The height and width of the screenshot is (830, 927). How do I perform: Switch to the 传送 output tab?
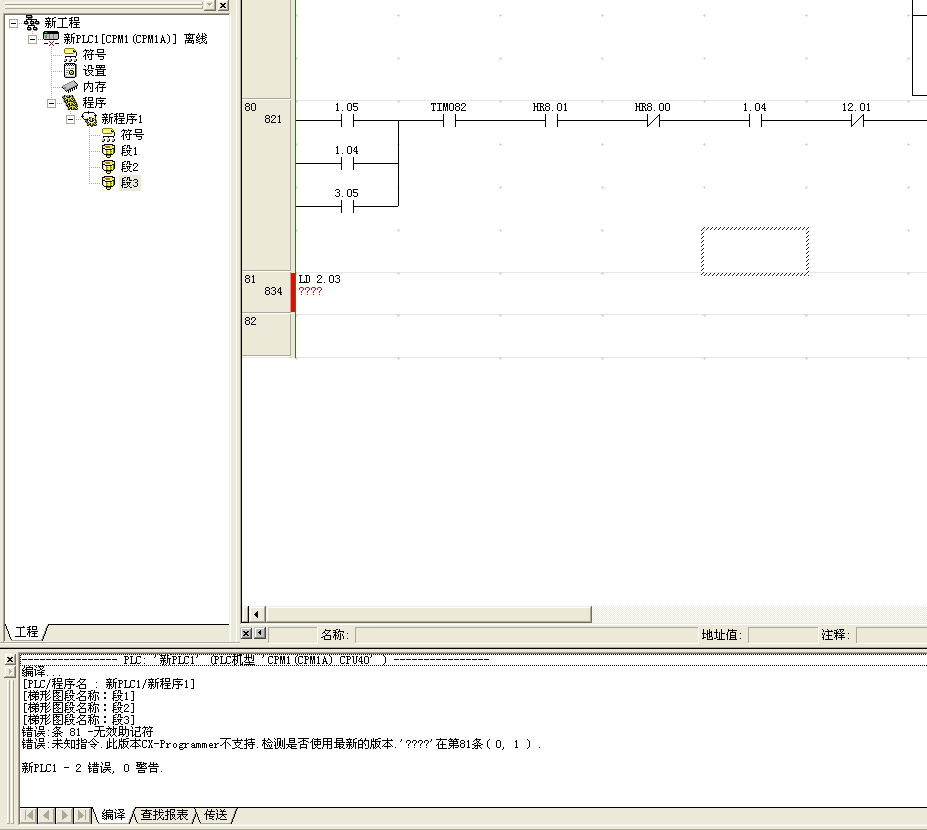215,815
